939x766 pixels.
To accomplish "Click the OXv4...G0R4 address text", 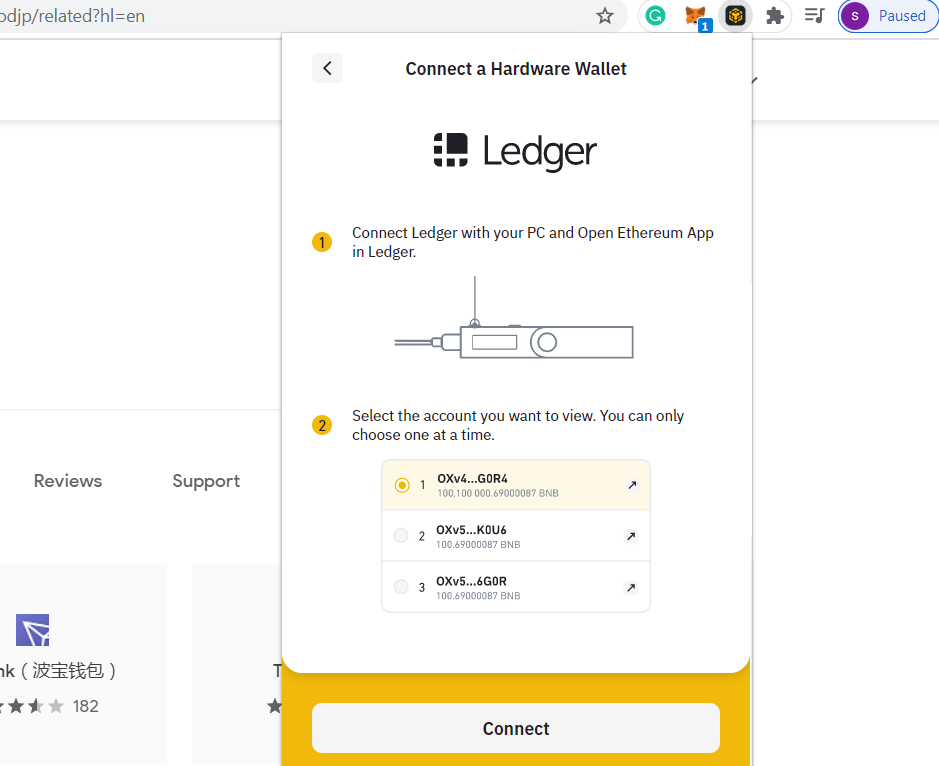I will click(x=472, y=479).
